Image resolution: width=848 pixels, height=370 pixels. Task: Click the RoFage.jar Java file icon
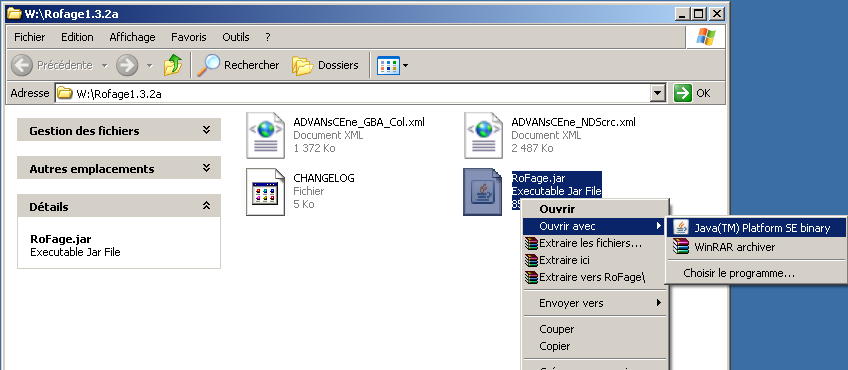[x=484, y=191]
